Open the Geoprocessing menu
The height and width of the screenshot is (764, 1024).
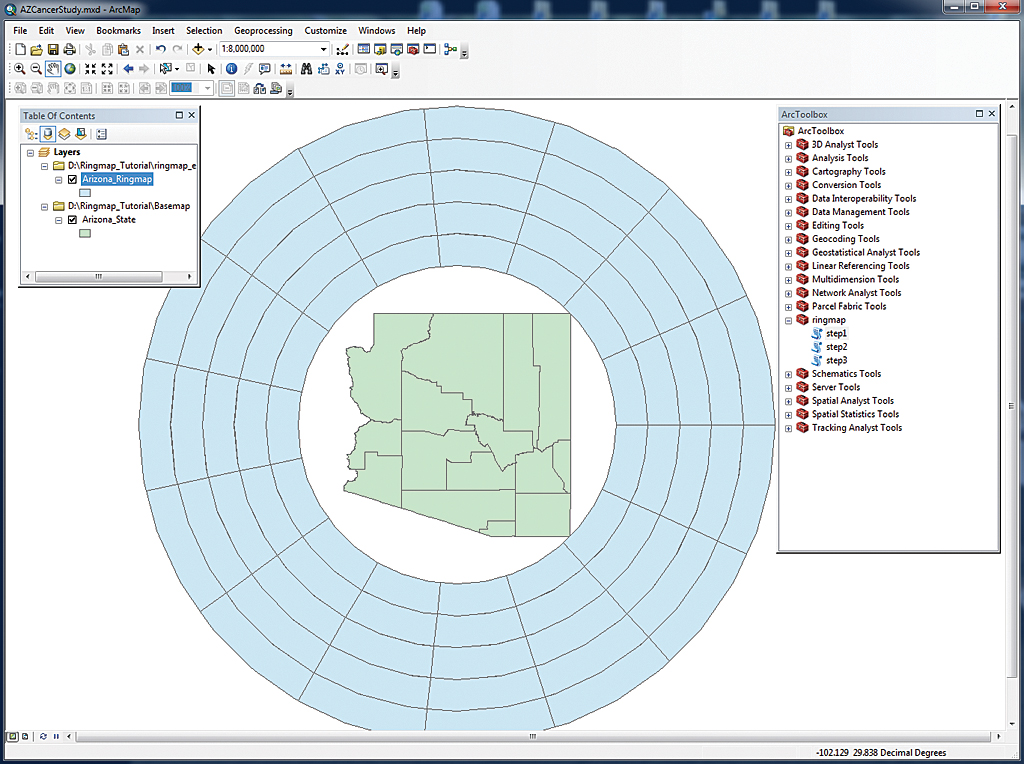263,31
